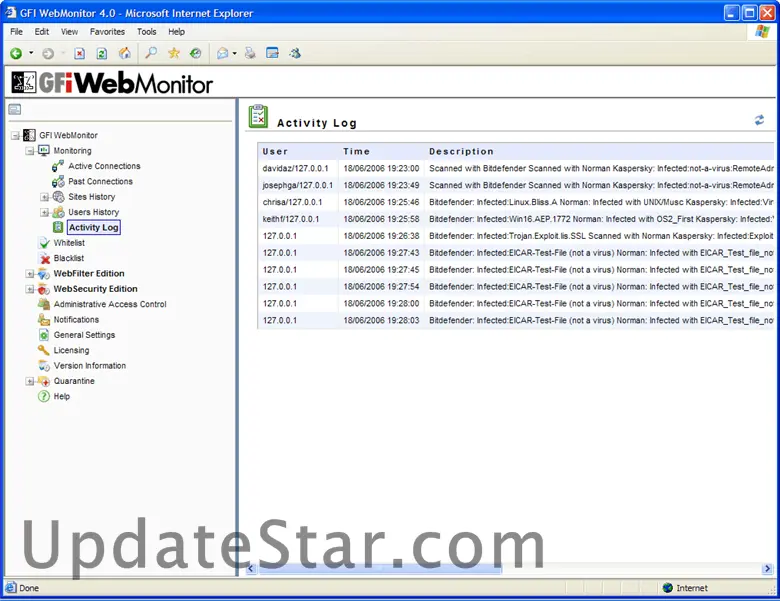The height and width of the screenshot is (601, 780).
Task: Select Active Connections in the tree
Action: 104,166
